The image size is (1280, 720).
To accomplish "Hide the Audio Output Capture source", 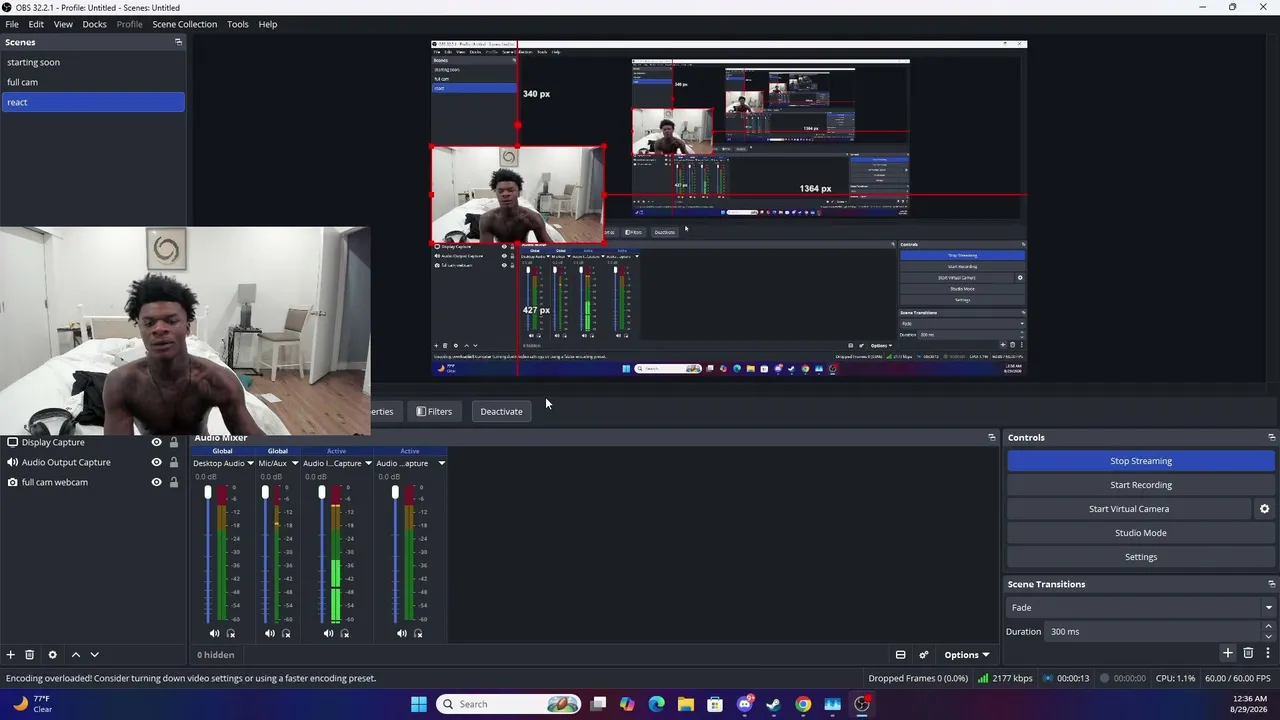I will point(156,462).
